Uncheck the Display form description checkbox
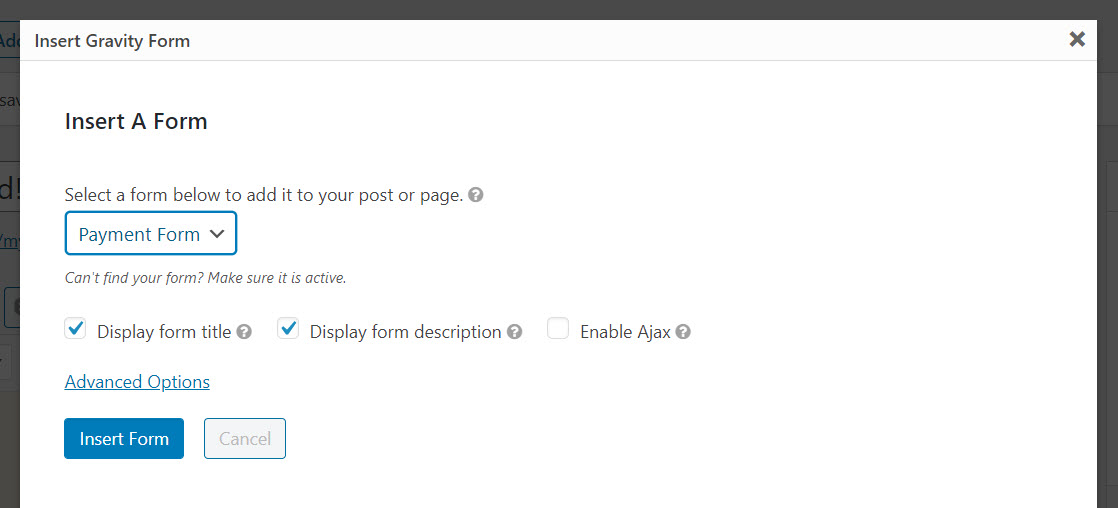 click(x=288, y=329)
